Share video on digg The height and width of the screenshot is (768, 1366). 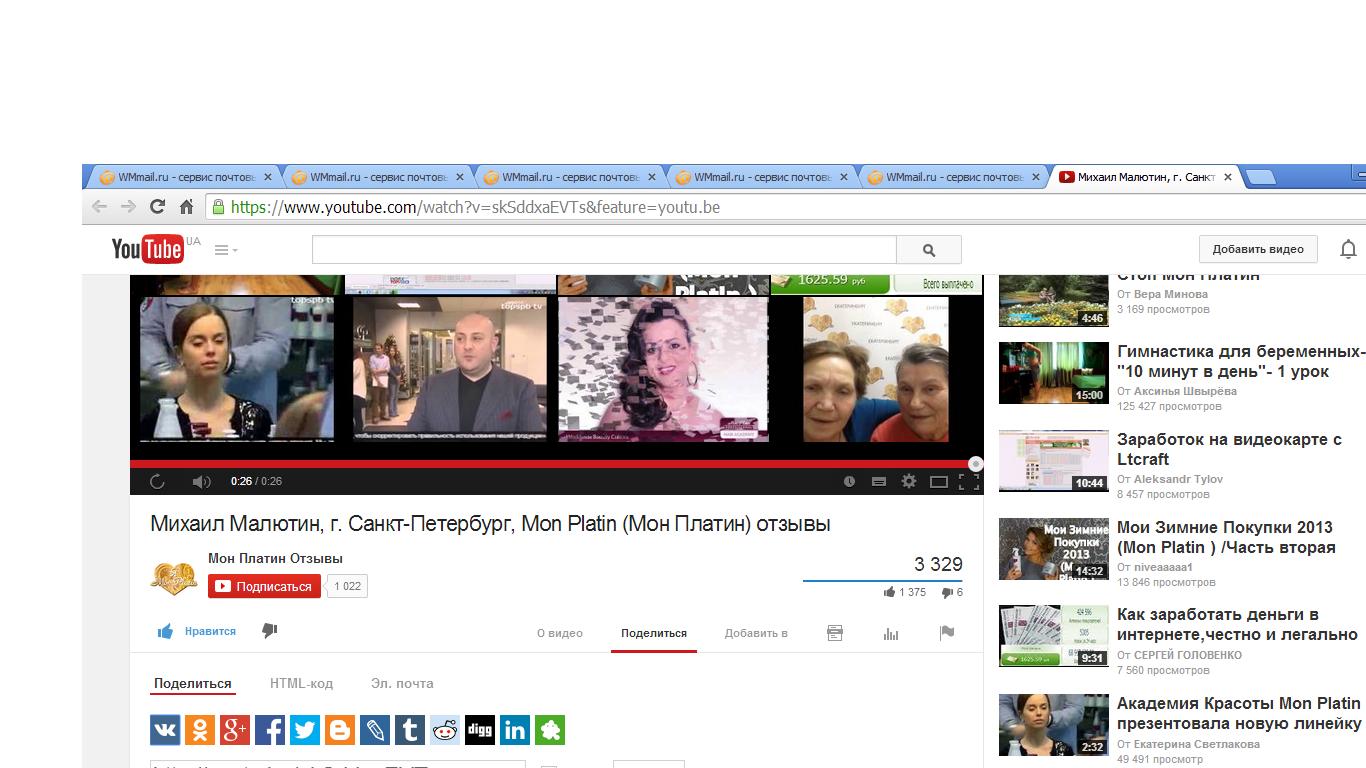480,730
